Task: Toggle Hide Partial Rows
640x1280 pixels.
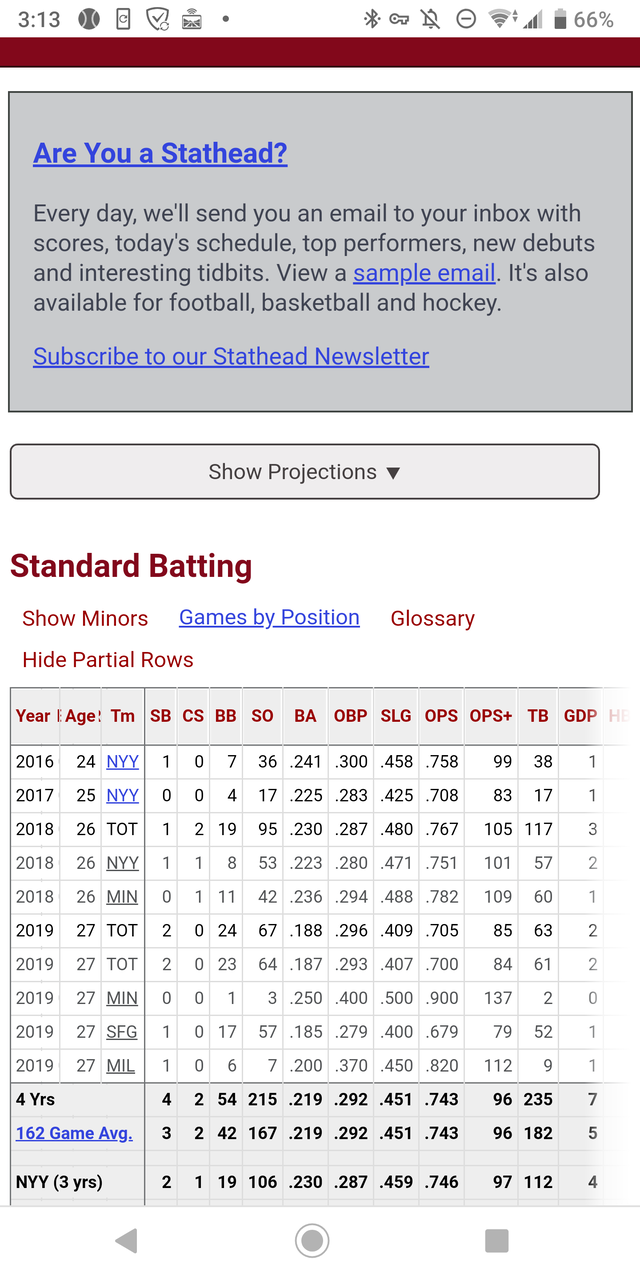Action: pyautogui.click(x=108, y=660)
